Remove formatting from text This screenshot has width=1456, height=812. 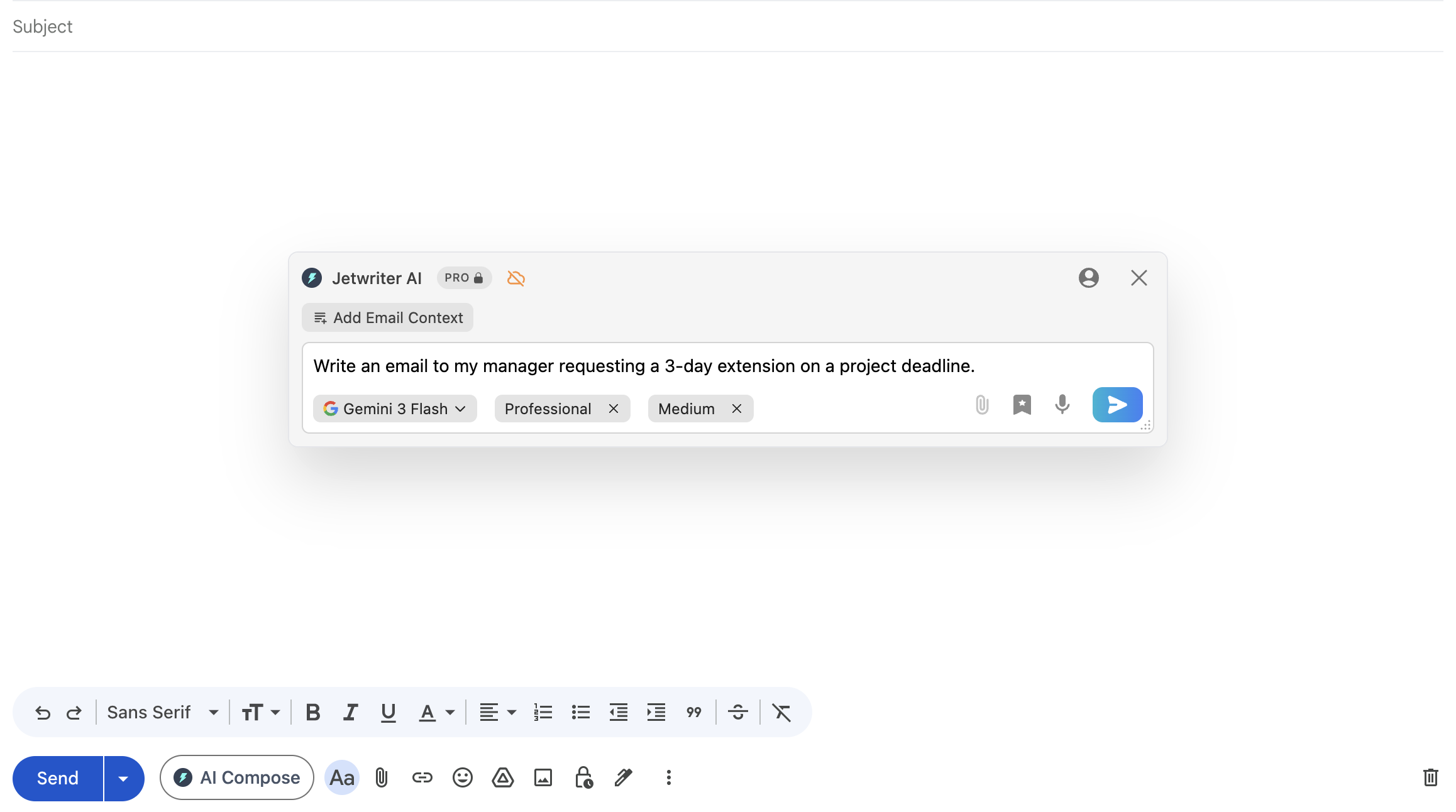point(781,713)
